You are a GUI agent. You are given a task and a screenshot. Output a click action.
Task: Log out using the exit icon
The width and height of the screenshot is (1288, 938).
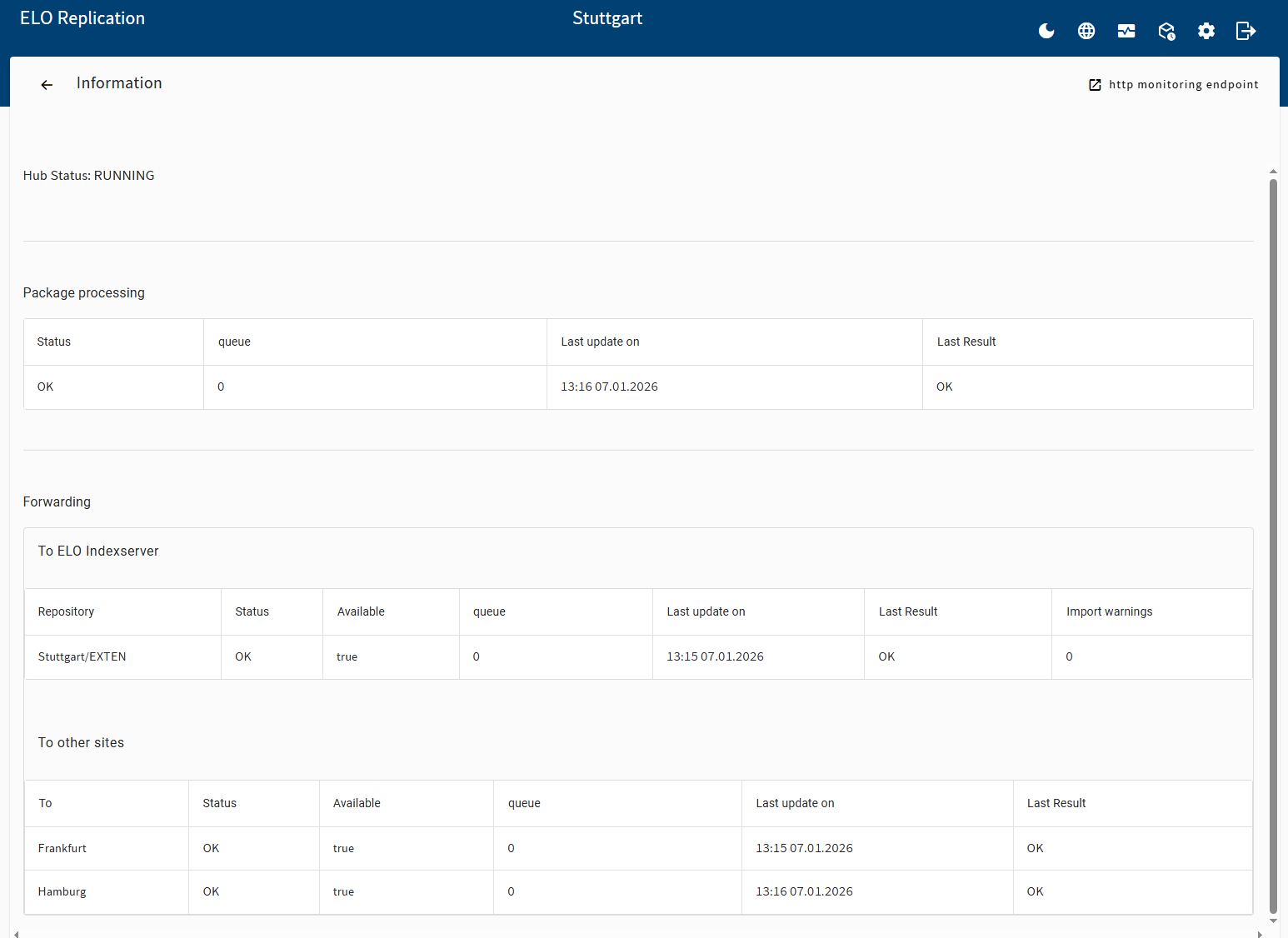point(1246,31)
